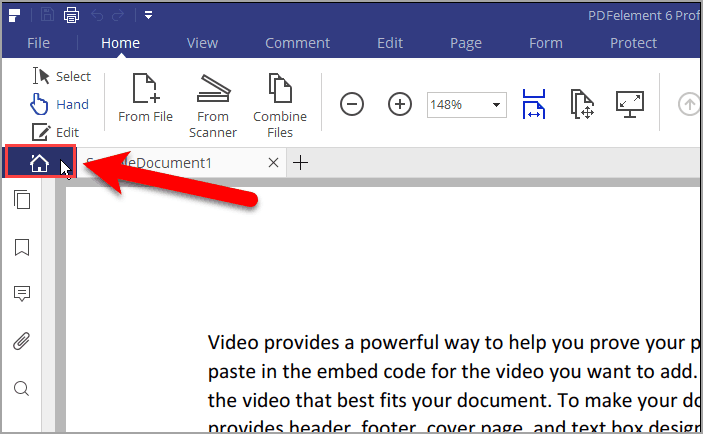703x434 pixels.
Task: Open the Form ribbon tab
Action: [x=546, y=43]
